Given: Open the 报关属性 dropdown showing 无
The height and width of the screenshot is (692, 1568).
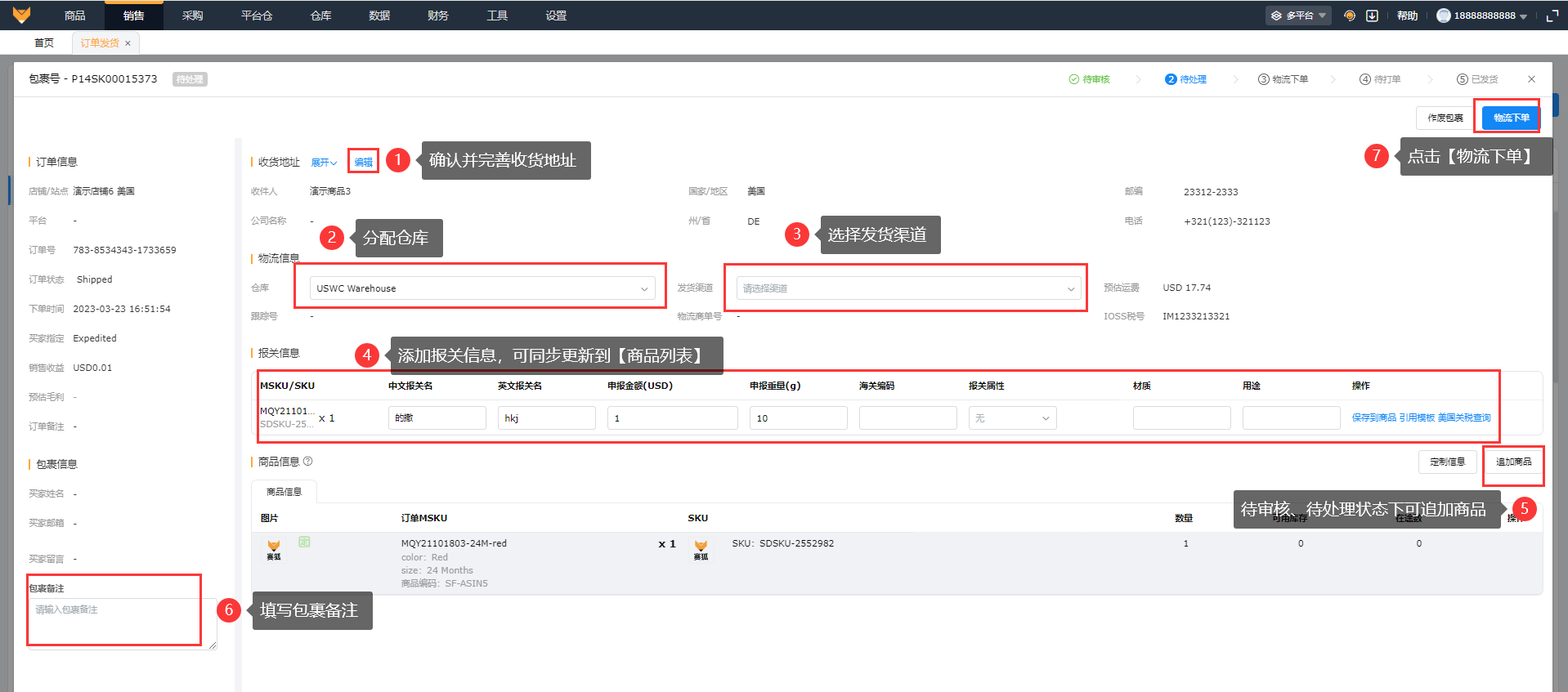Looking at the screenshot, I should [x=1012, y=418].
